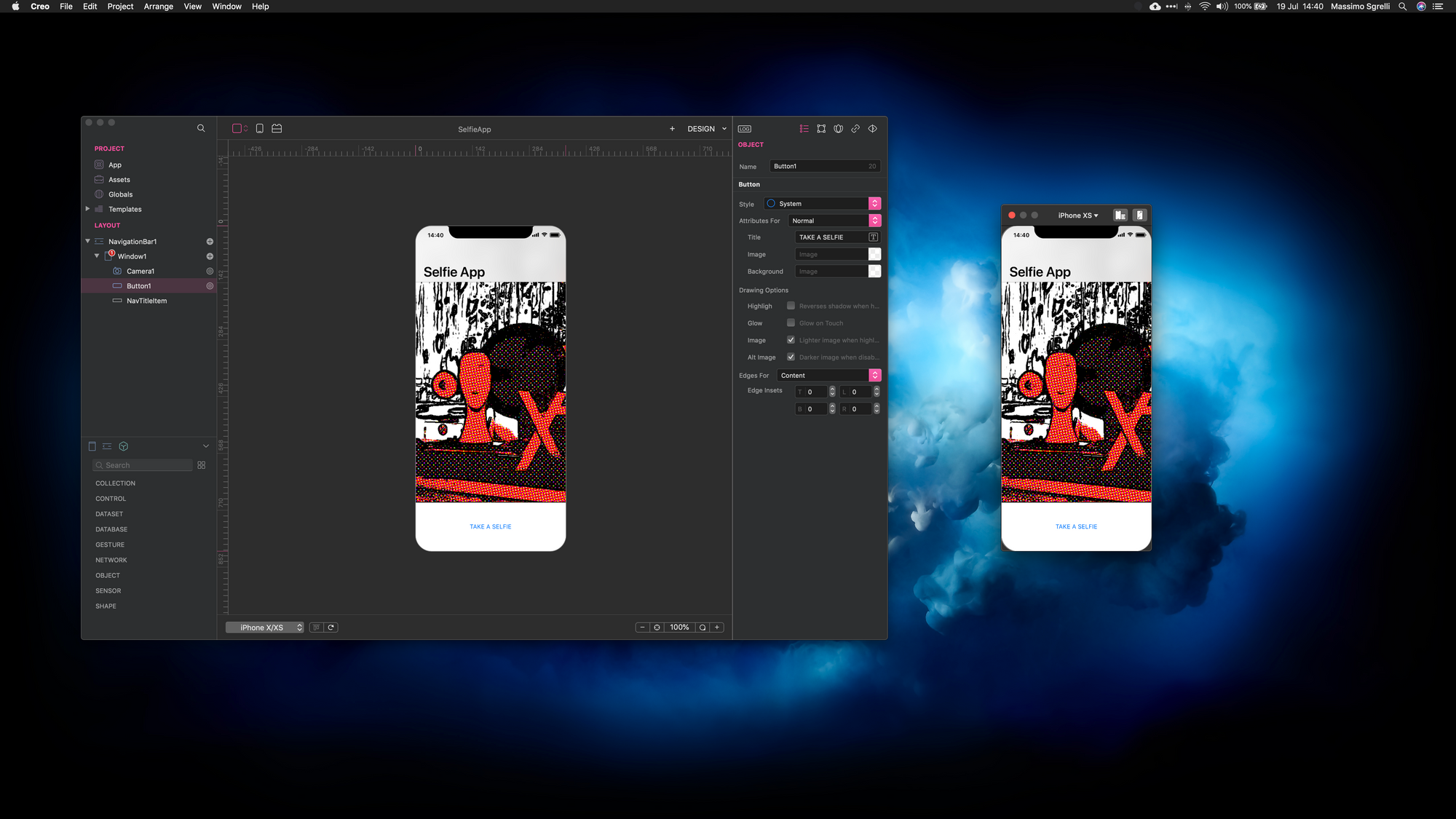Open the Attributes For Normal dropdown
The width and height of the screenshot is (1456, 819).
click(835, 221)
